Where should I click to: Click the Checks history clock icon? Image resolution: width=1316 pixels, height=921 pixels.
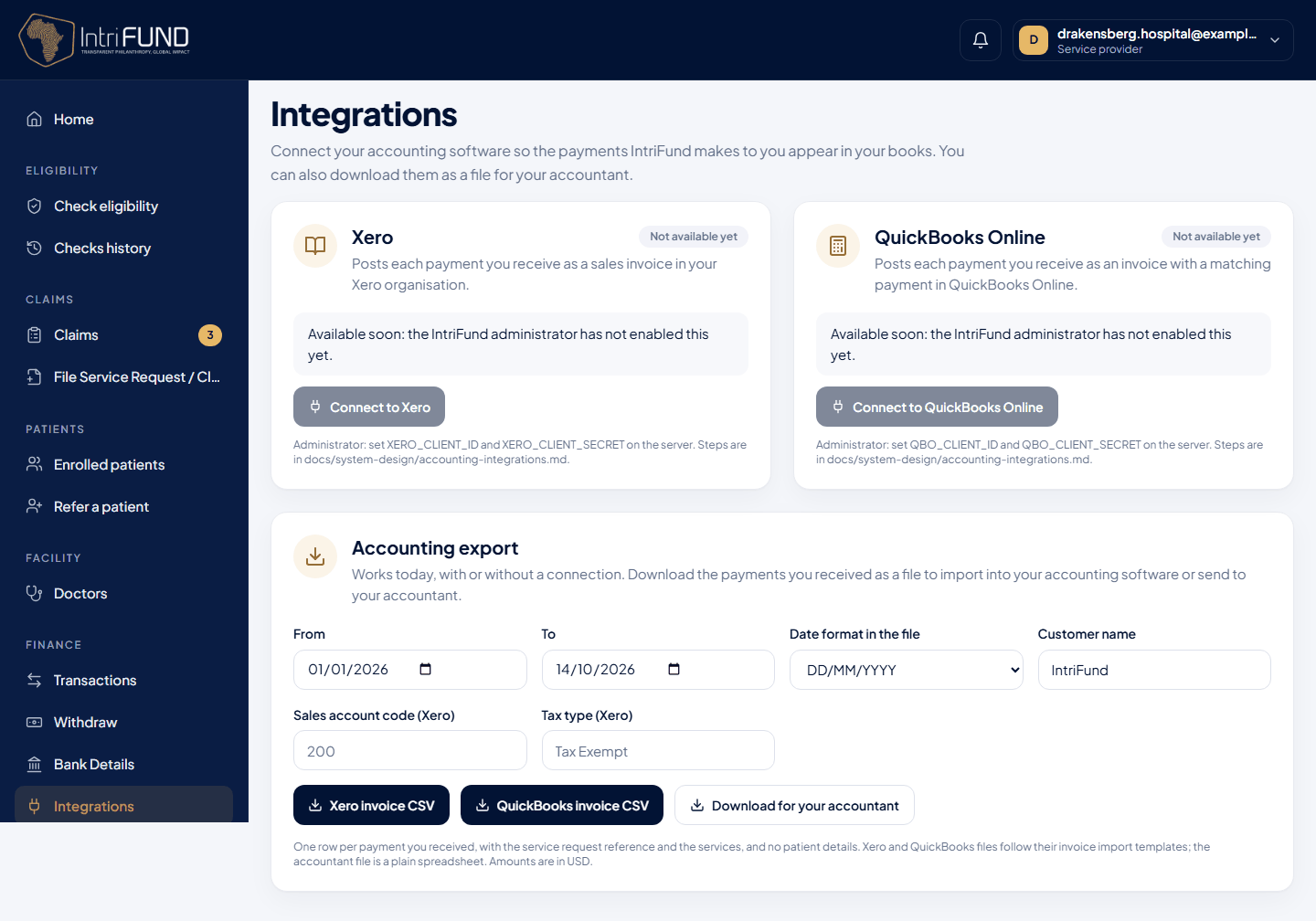(35, 249)
